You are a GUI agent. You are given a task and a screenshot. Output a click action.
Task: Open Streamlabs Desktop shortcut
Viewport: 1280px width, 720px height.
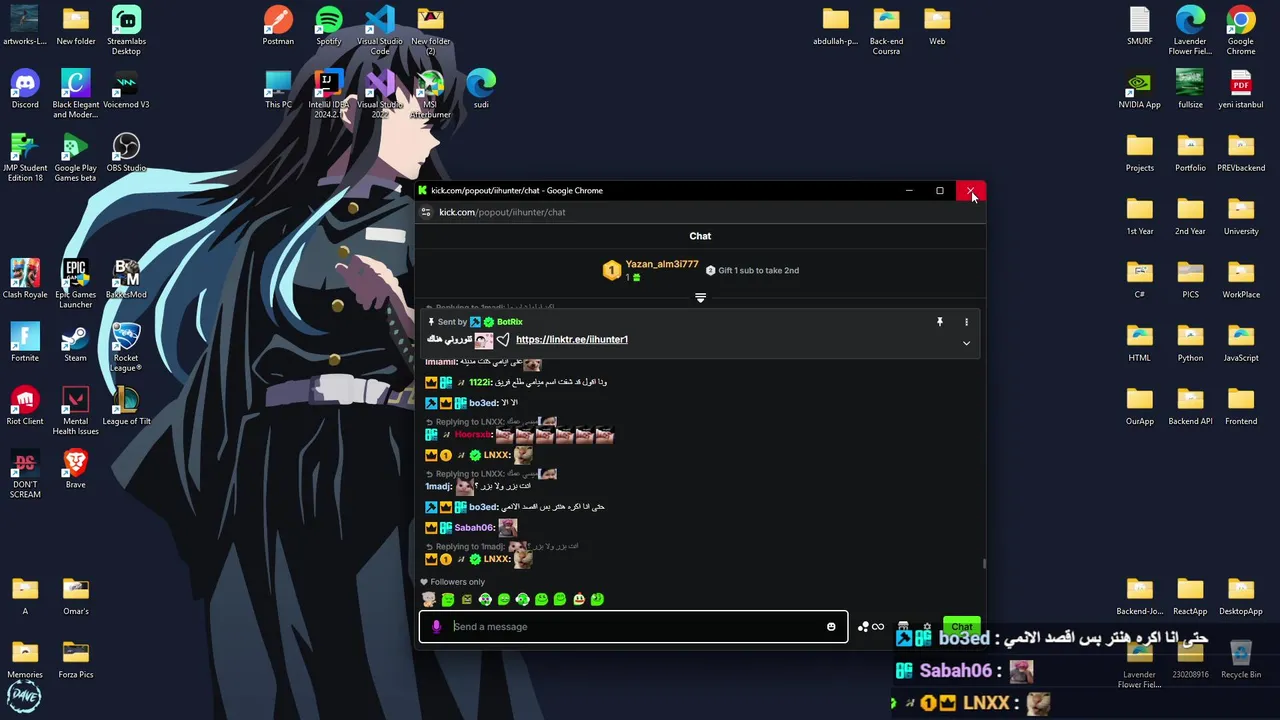pos(126,30)
